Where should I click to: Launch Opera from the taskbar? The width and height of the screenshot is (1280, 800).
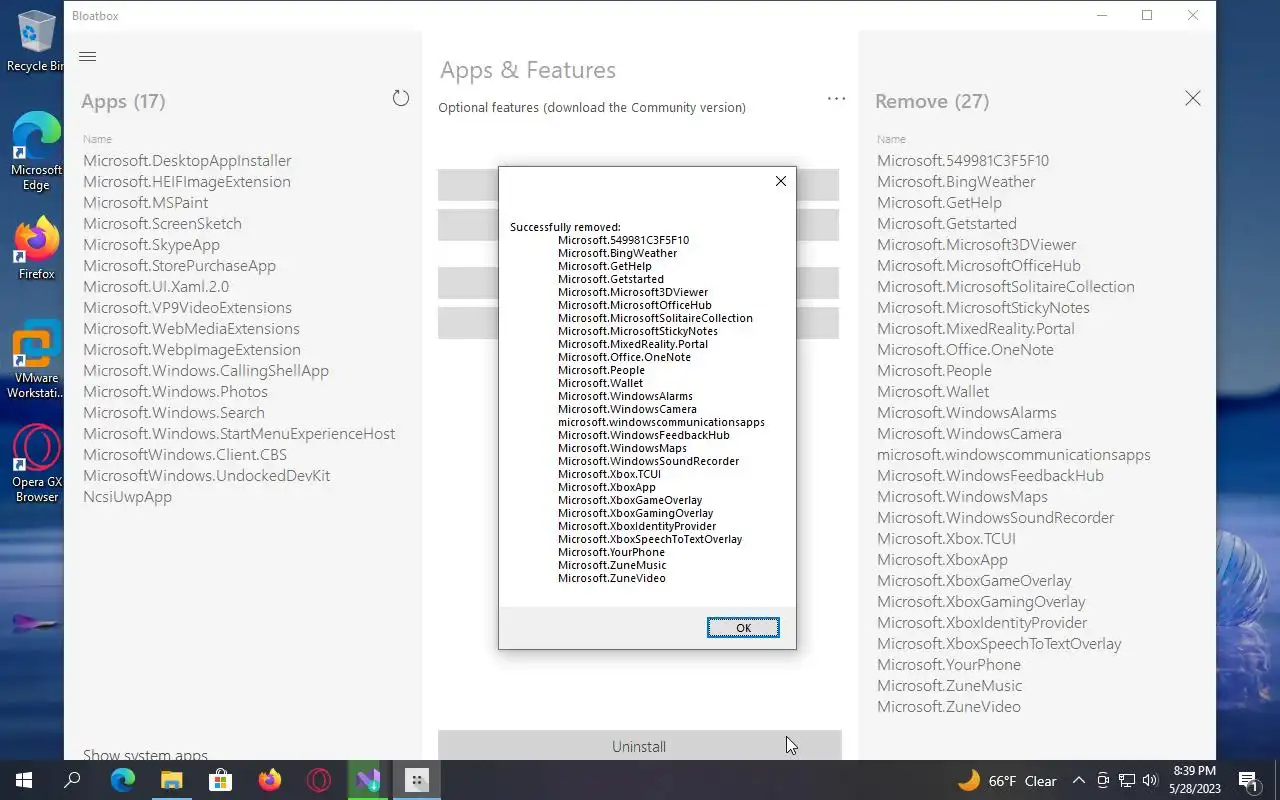318,780
